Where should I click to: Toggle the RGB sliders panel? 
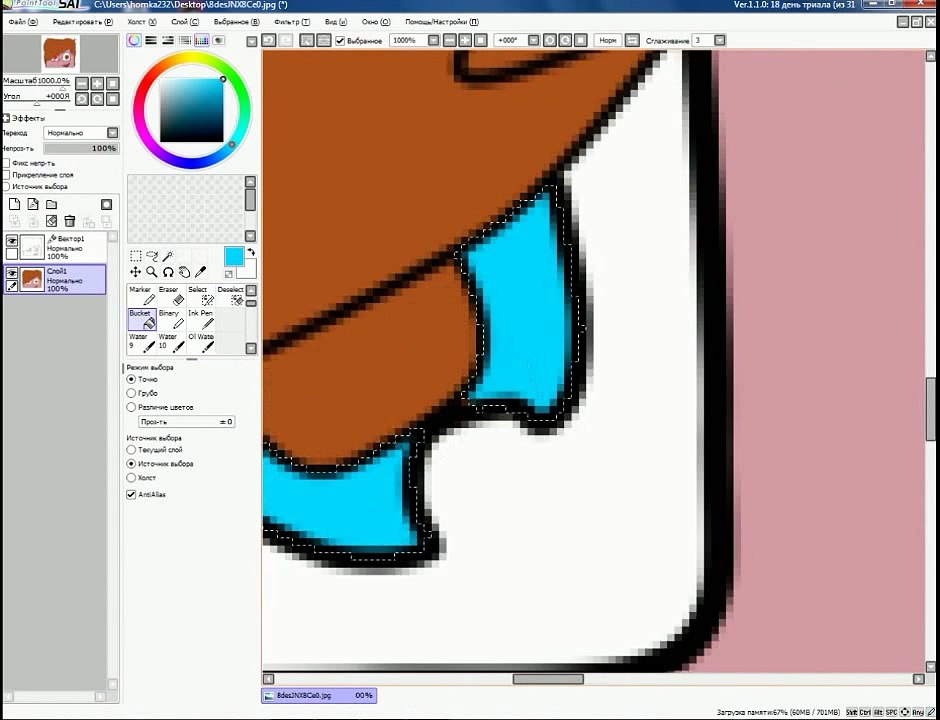click(151, 40)
